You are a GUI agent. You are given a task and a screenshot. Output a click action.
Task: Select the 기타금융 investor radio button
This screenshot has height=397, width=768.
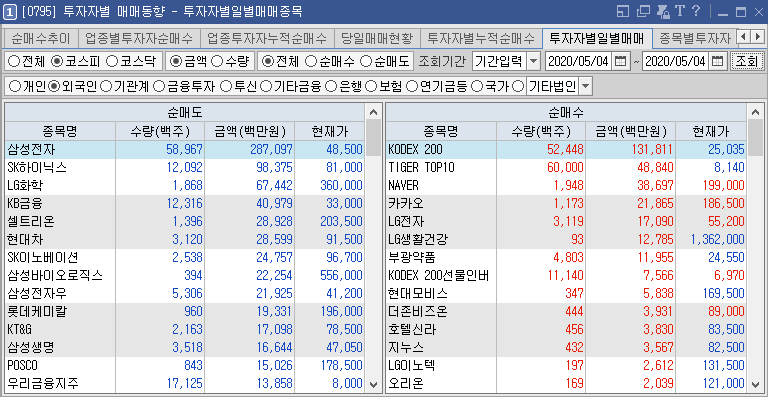coord(266,87)
